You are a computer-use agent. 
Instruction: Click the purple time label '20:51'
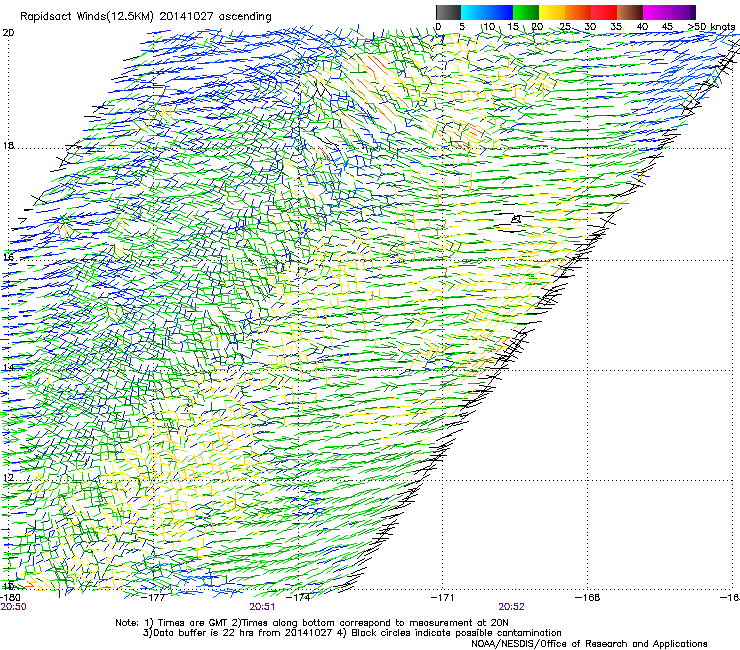coord(262,607)
